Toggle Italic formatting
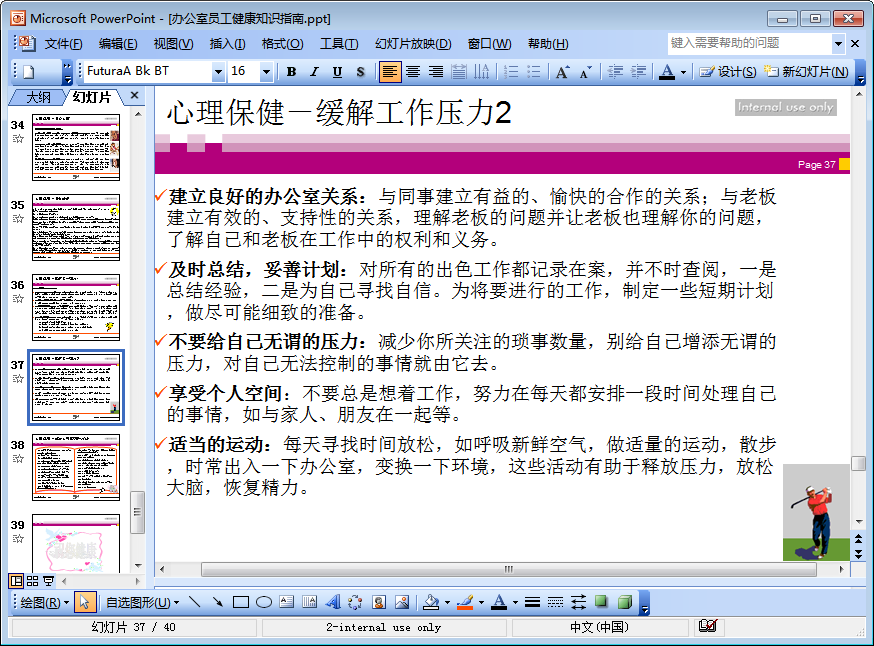Screen dimensions: 874x646 [314, 71]
